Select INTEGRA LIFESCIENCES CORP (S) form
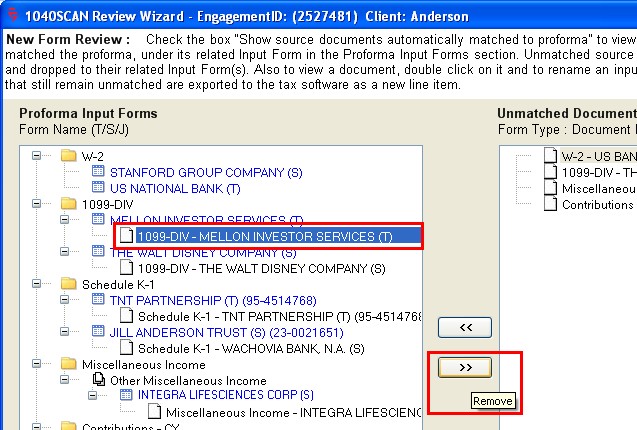The image size is (637, 430). 225,395
